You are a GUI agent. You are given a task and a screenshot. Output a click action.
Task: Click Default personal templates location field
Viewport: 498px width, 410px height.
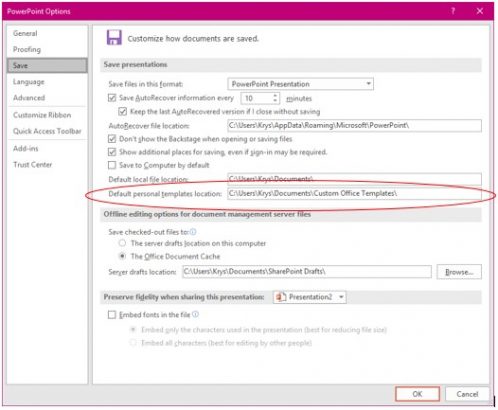pos(354,194)
